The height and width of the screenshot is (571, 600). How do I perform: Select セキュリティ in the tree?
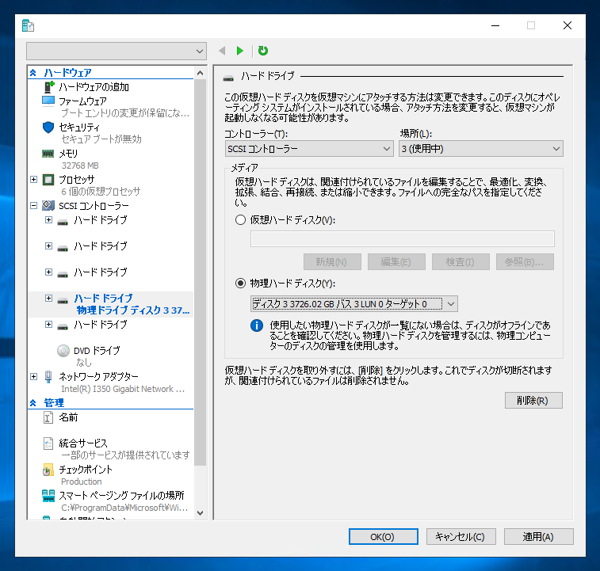point(79,127)
